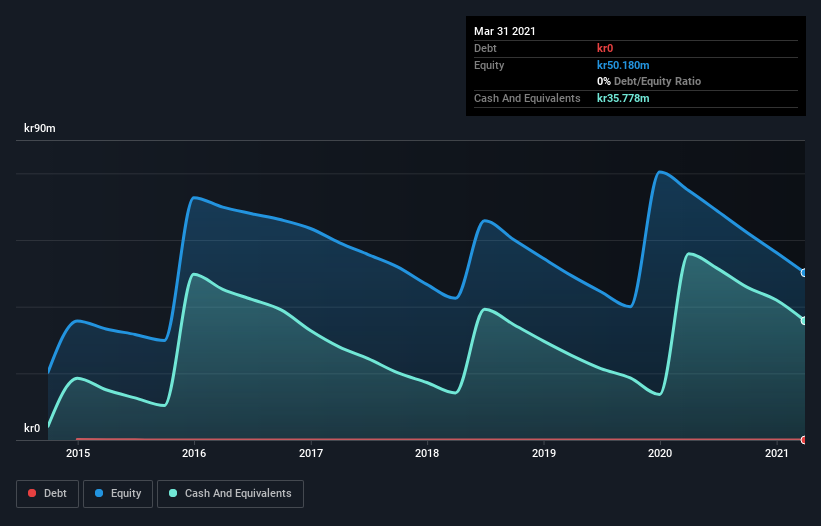
Task: Toggle the Equity series legend button
Action: (x=118, y=494)
